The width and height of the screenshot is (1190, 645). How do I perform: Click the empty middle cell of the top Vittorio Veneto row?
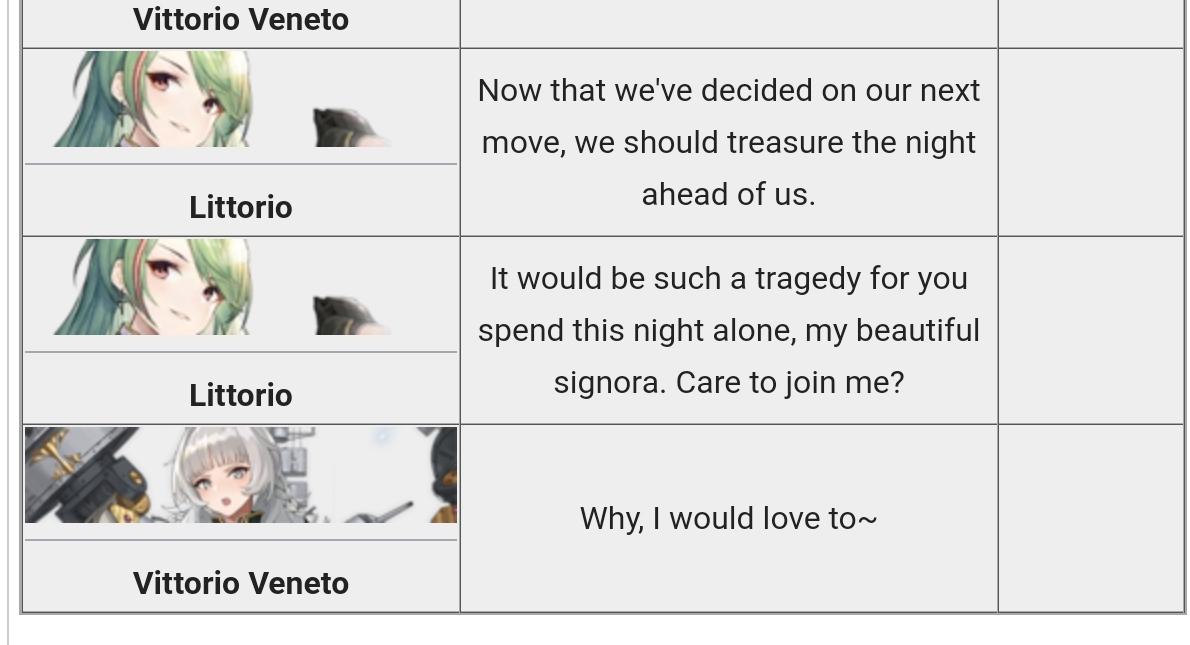(x=729, y=23)
